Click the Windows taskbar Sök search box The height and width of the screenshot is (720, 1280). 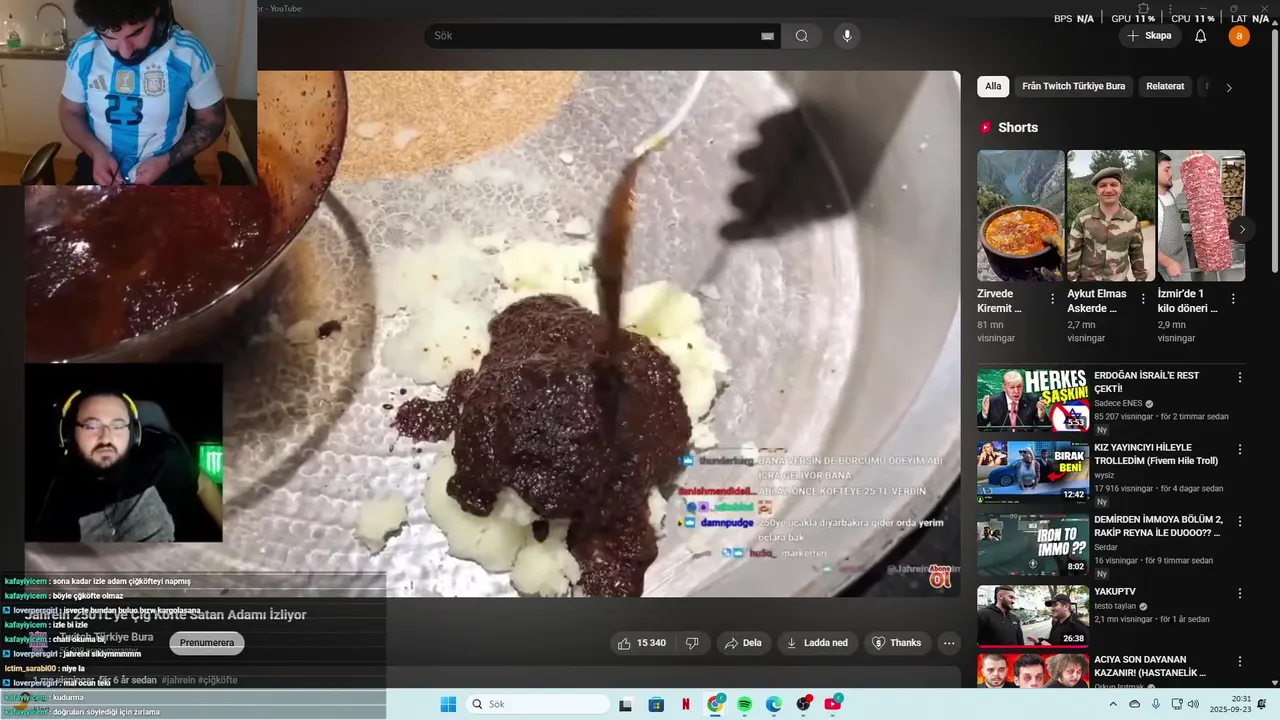point(539,704)
